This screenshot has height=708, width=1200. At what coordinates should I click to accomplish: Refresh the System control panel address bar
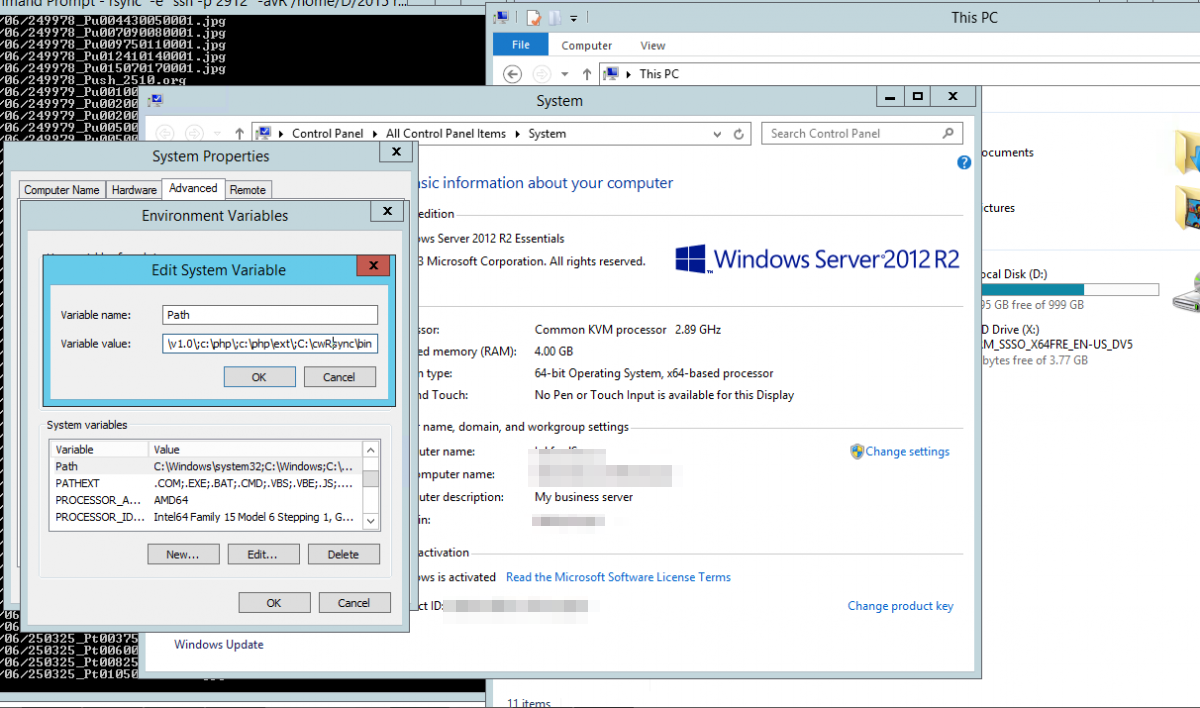[x=739, y=134]
